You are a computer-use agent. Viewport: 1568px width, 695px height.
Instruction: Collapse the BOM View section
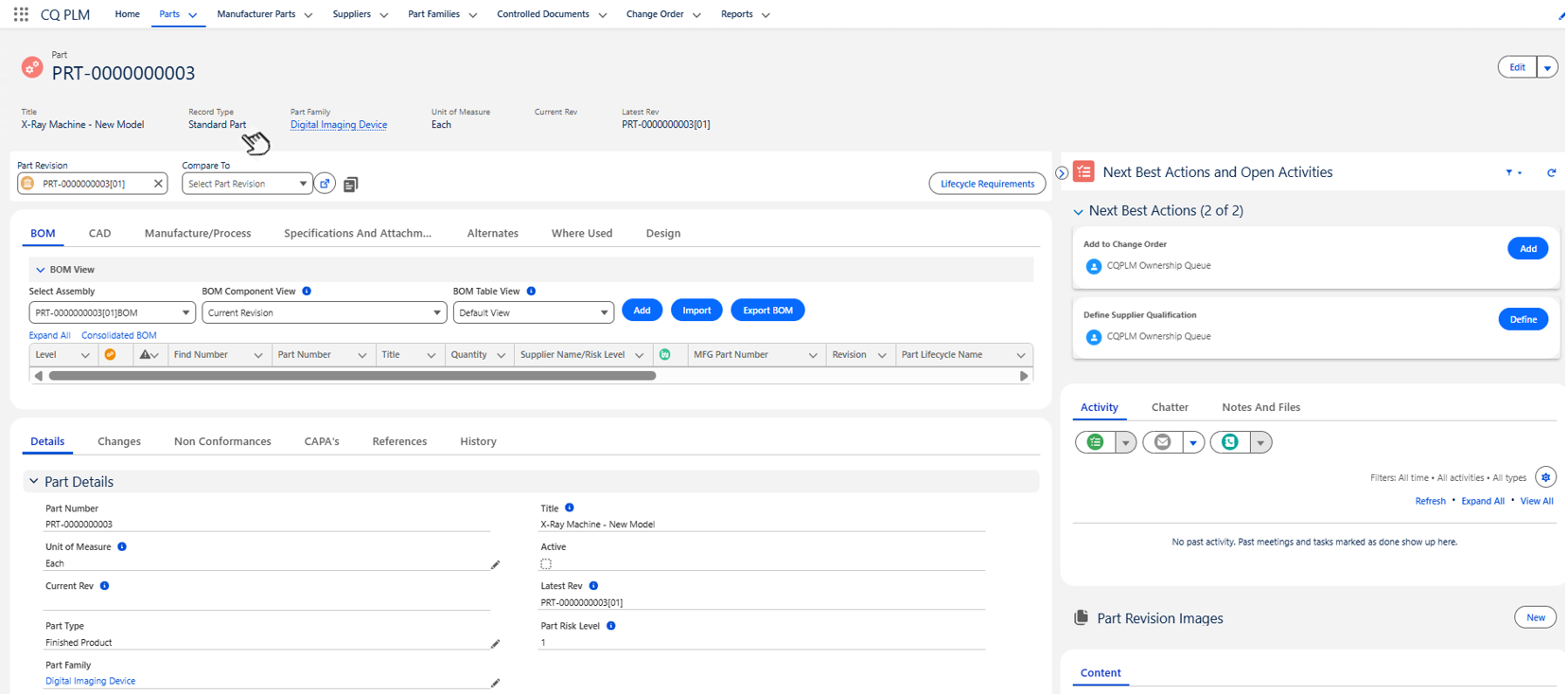[41, 270]
